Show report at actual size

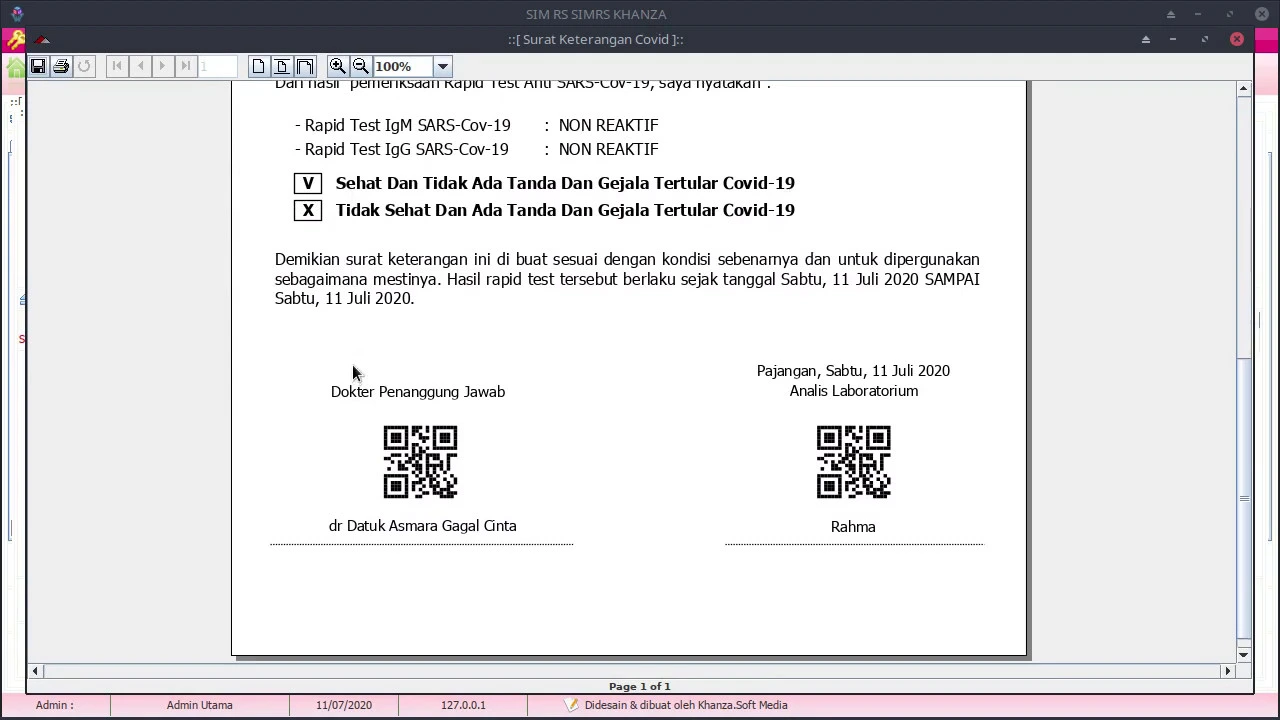[258, 66]
